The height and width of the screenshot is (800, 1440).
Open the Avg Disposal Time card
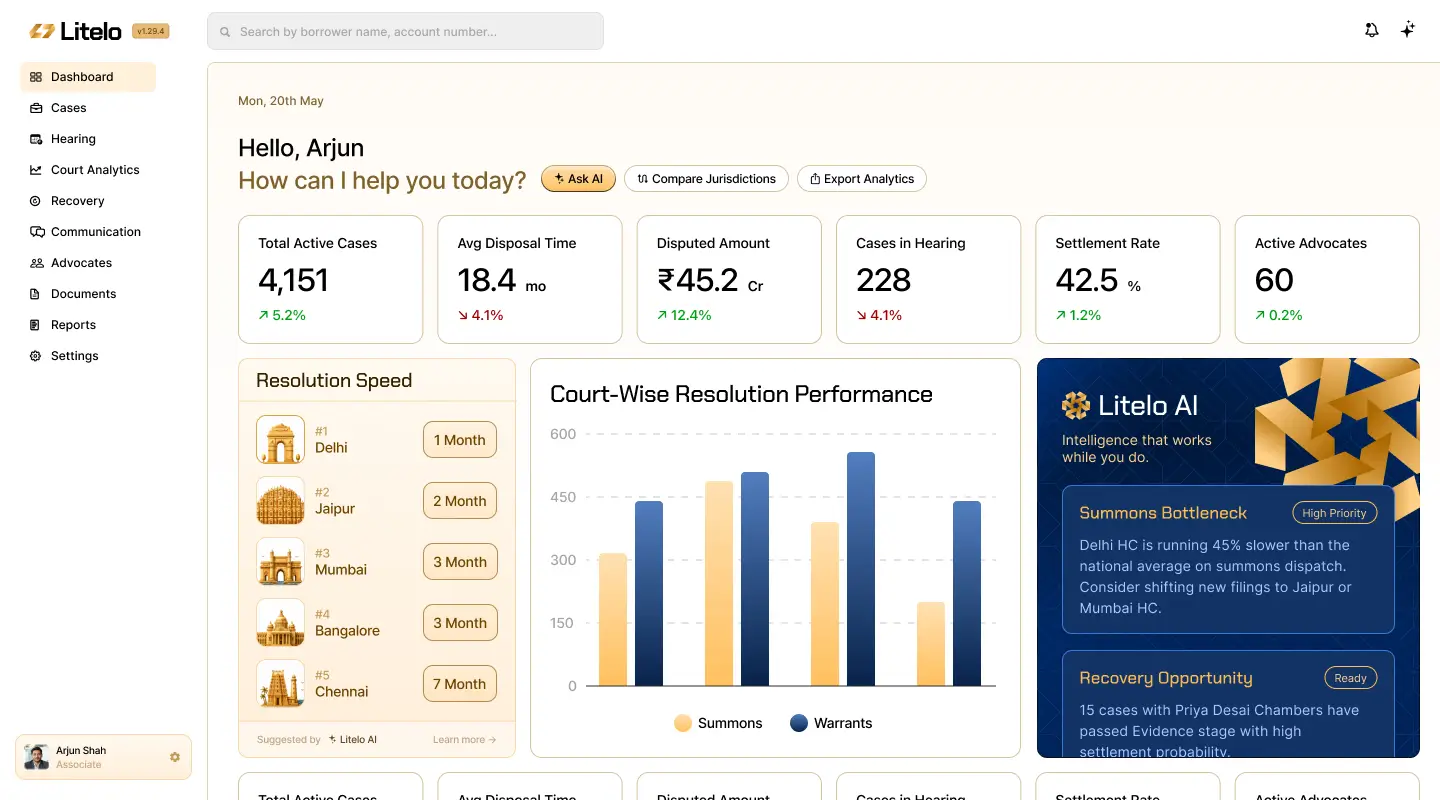pyautogui.click(x=530, y=279)
